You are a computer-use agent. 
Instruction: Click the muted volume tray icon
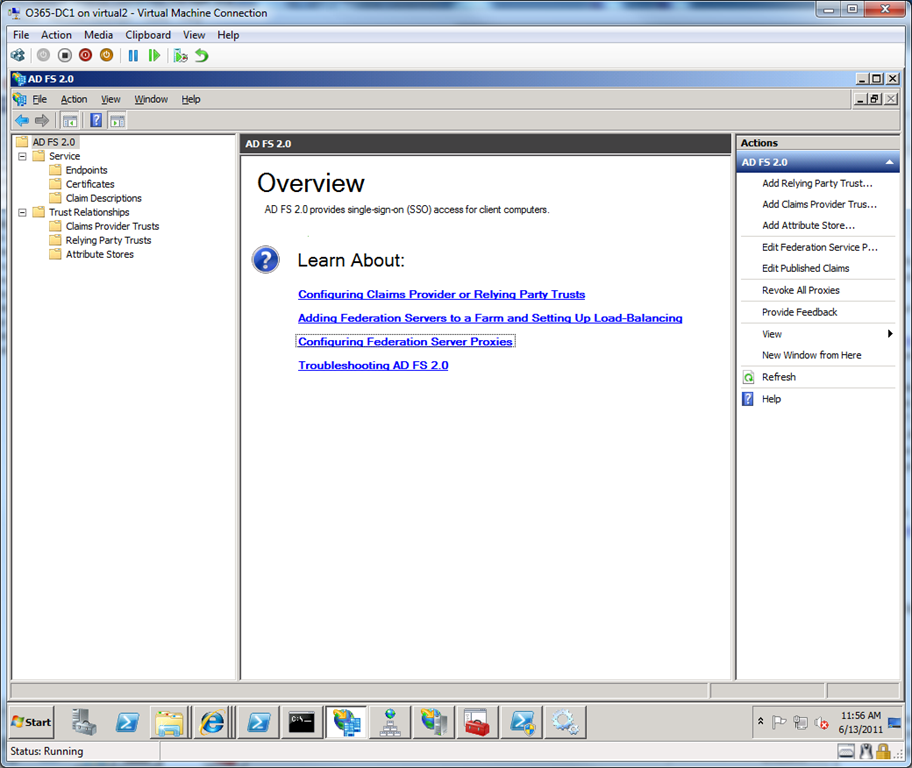(821, 722)
